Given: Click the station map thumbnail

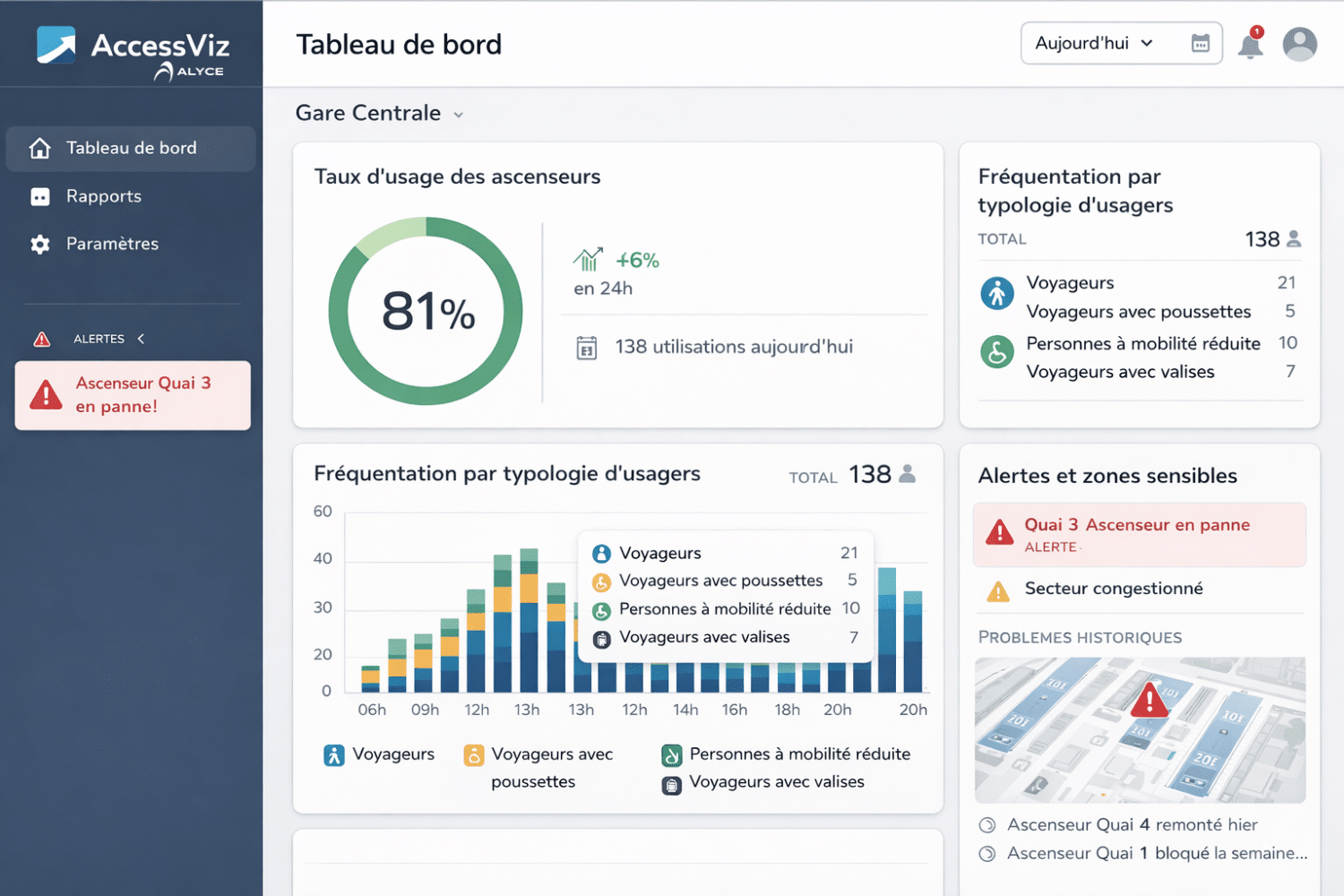Looking at the screenshot, I should tap(1140, 729).
